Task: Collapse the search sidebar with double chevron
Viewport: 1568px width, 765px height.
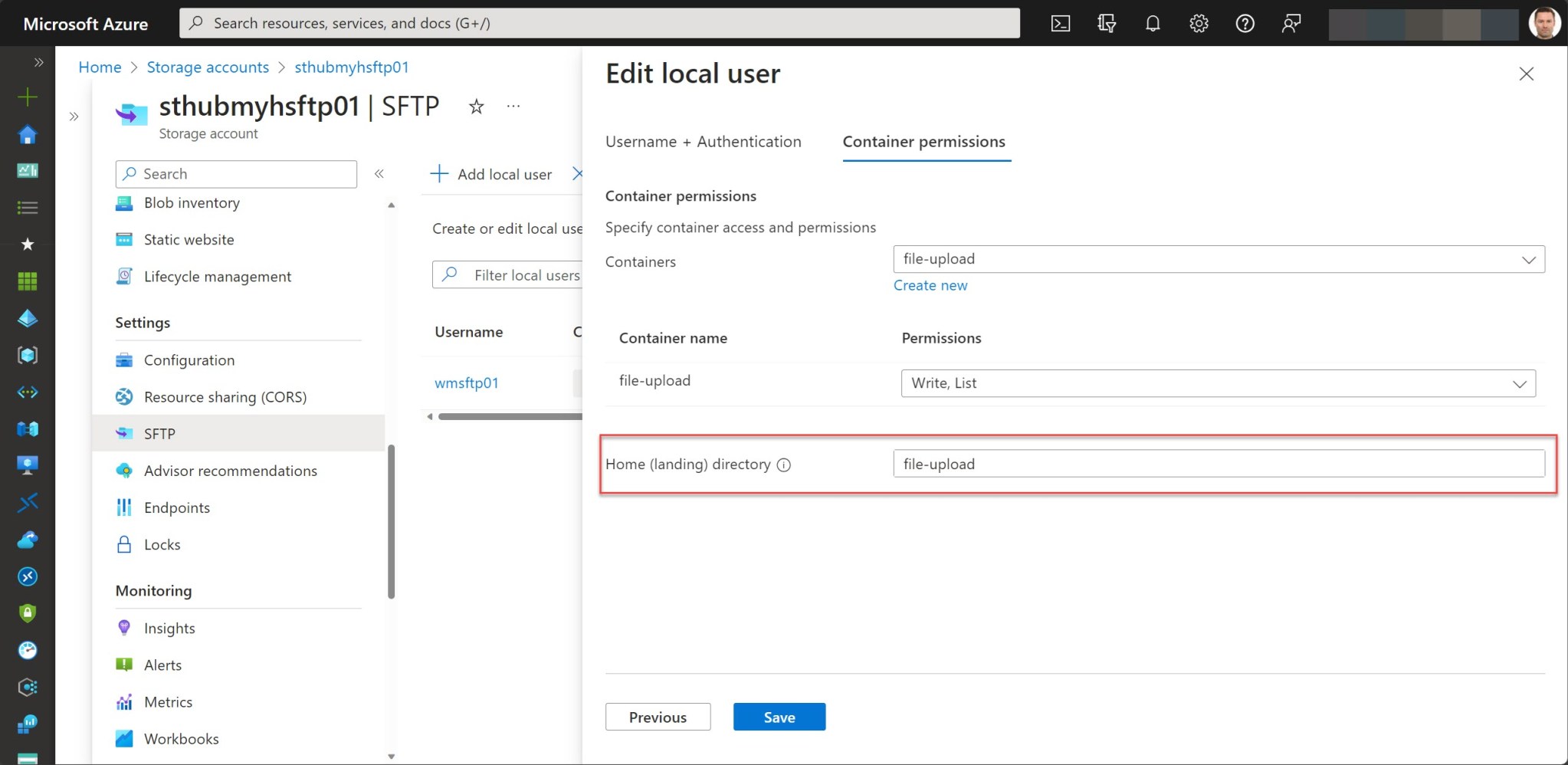Action: tap(379, 174)
